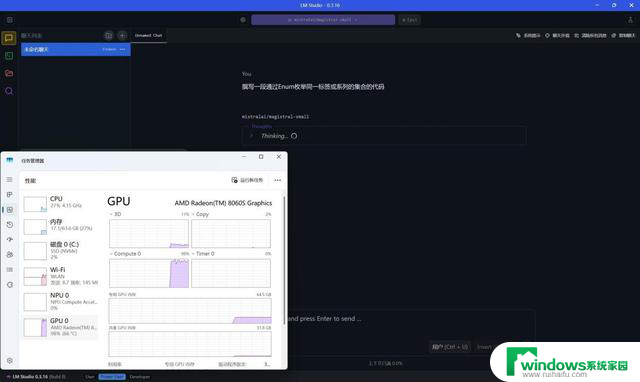Switch to the Unnamed Chat tab
This screenshot has width=640, height=382.
point(149,36)
